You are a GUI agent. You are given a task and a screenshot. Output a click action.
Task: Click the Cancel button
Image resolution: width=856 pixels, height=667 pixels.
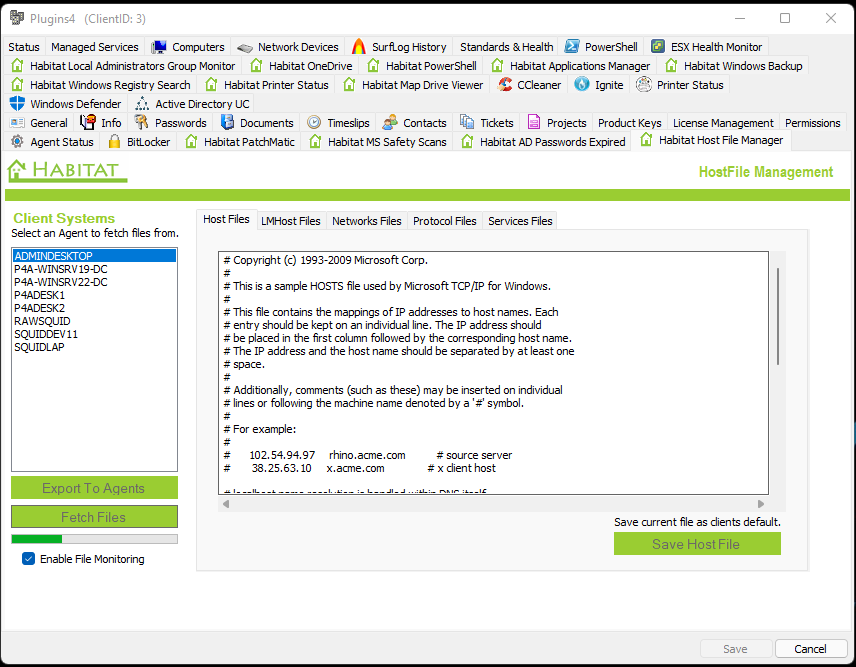click(x=810, y=648)
